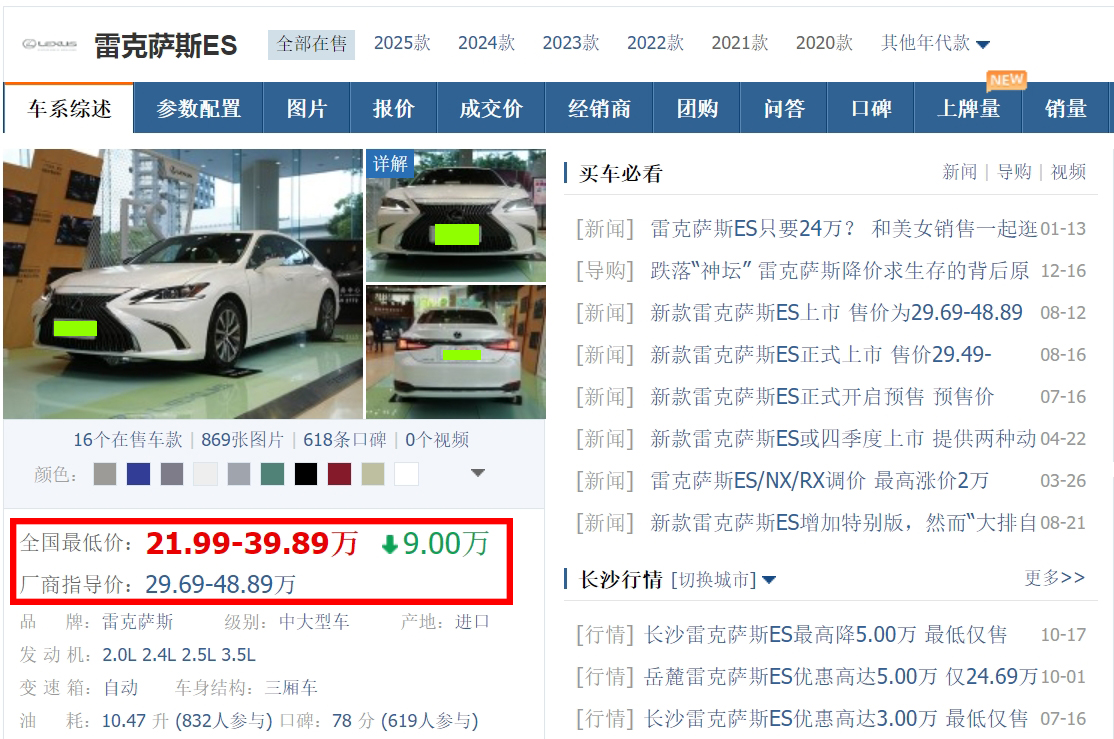This screenshot has width=1114, height=739.
Task: Filter 买车必看 by 导购
Action: (1014, 172)
